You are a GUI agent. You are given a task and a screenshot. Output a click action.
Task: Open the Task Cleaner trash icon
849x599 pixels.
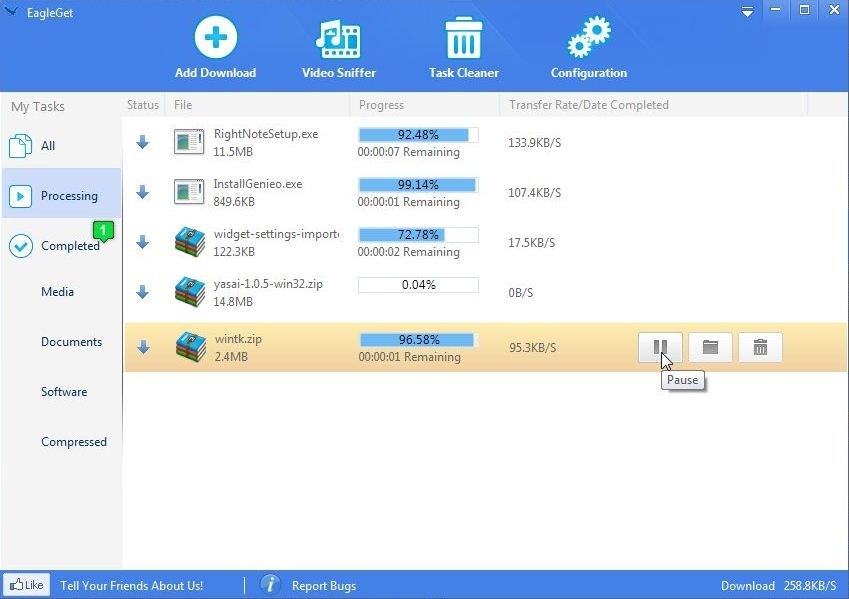point(463,37)
